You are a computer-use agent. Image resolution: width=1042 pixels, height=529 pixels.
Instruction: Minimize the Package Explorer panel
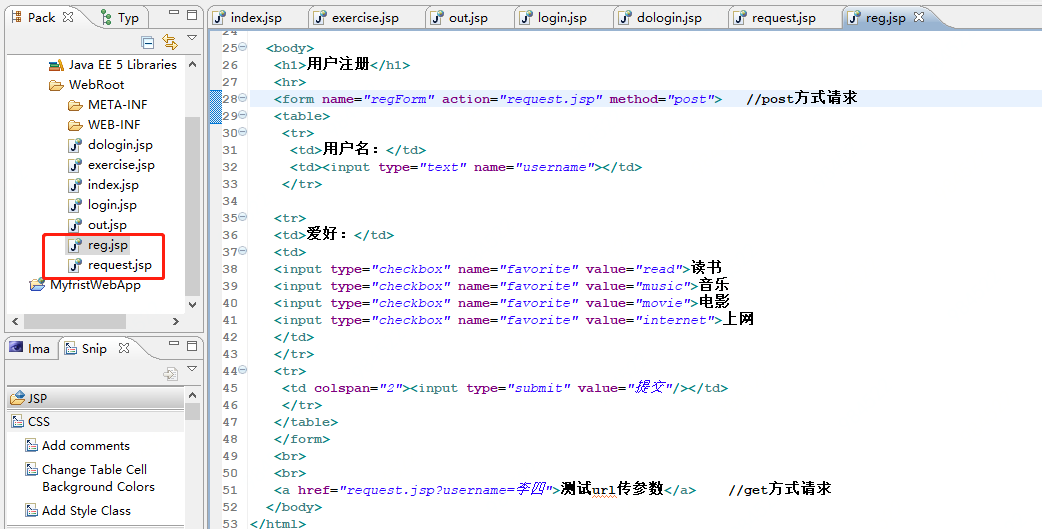point(174,13)
